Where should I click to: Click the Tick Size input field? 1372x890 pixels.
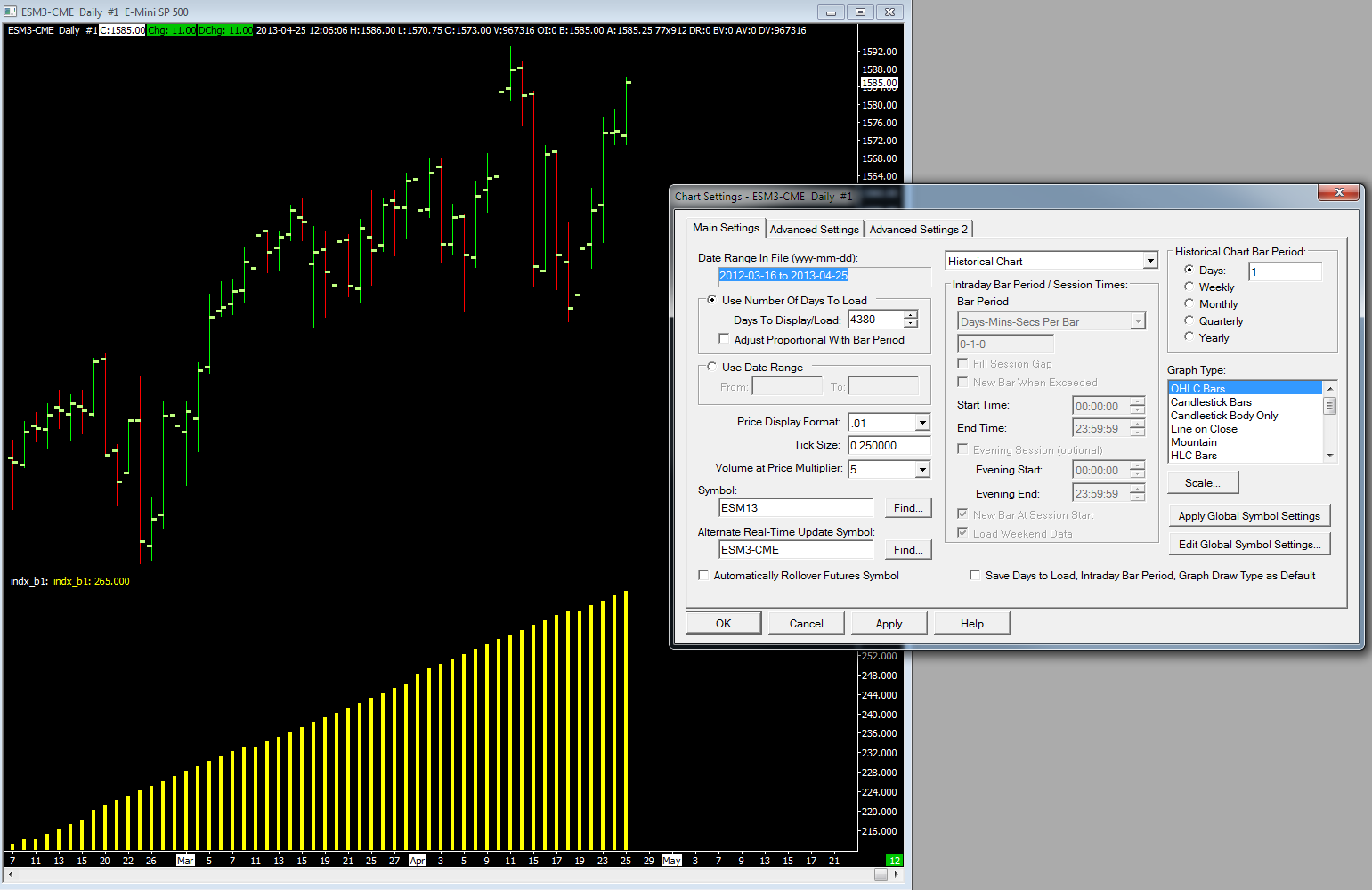[x=888, y=446]
